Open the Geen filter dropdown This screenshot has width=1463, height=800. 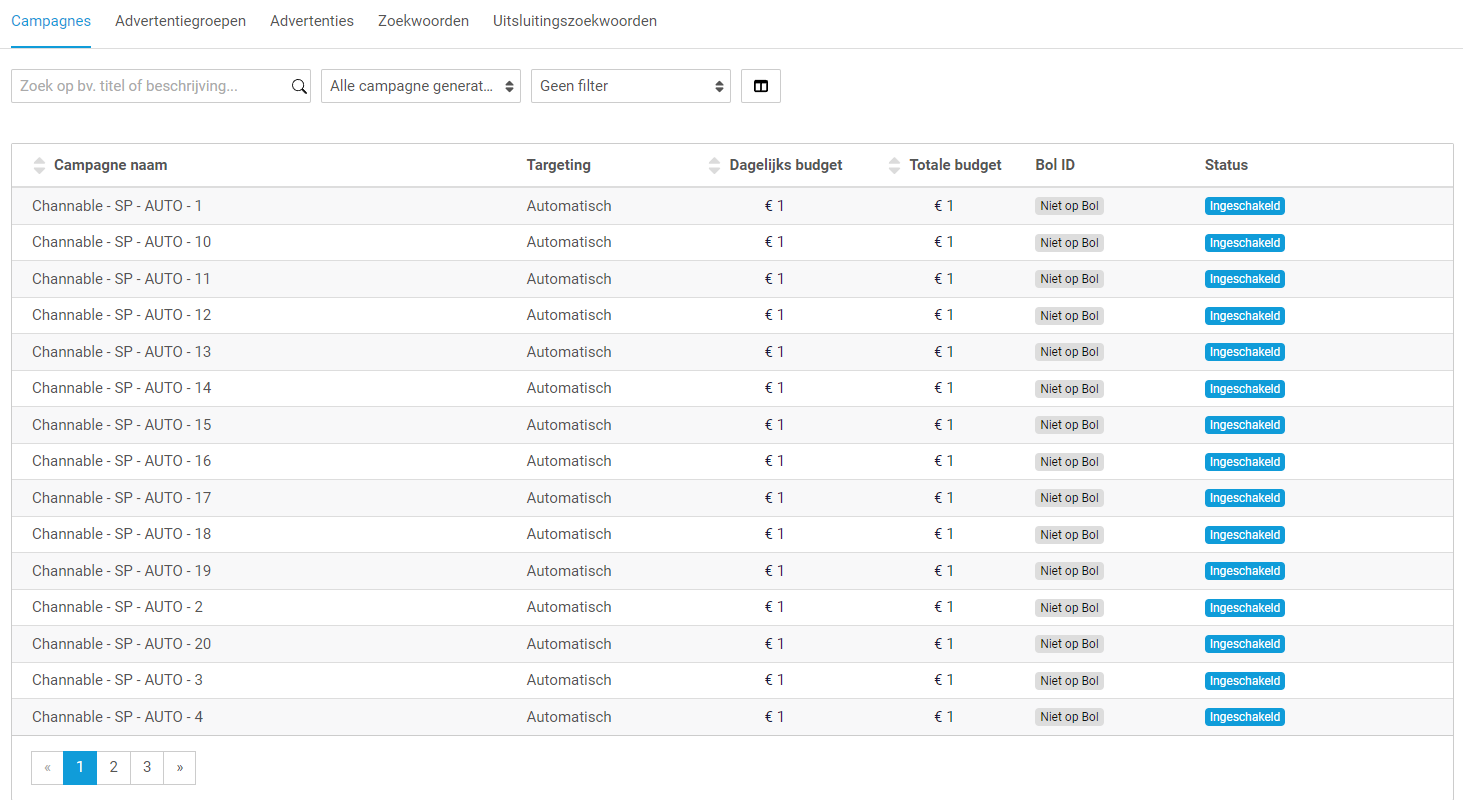click(x=631, y=86)
